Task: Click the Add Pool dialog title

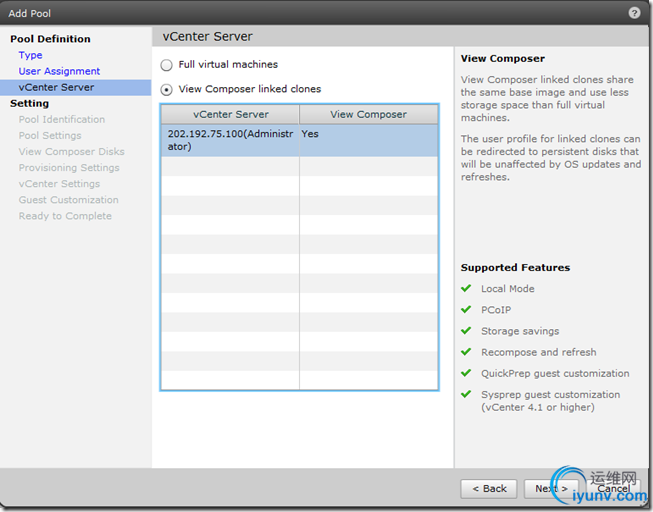Action: (x=30, y=13)
